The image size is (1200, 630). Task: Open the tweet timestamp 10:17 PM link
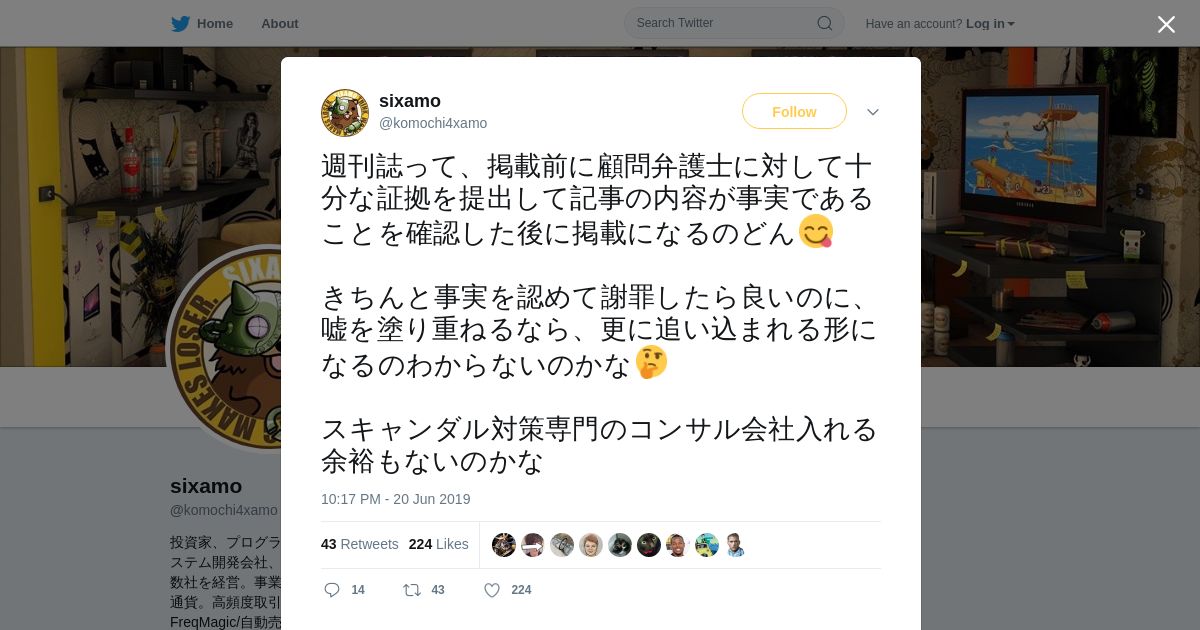click(x=395, y=499)
